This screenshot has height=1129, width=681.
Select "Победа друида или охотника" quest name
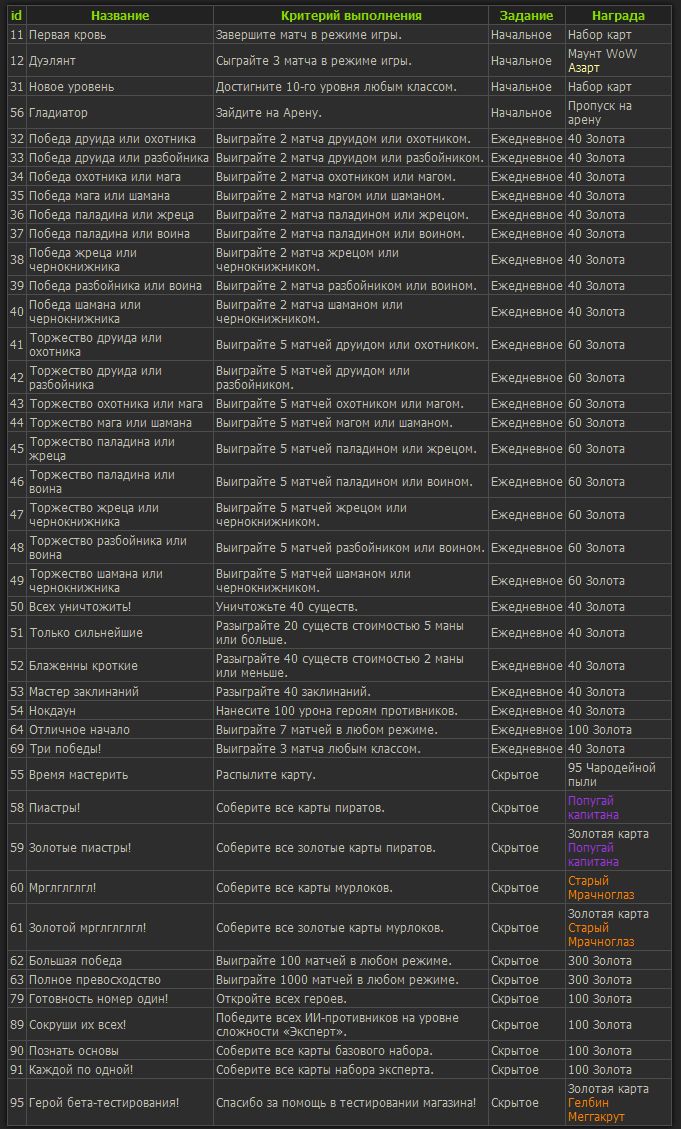(112, 138)
